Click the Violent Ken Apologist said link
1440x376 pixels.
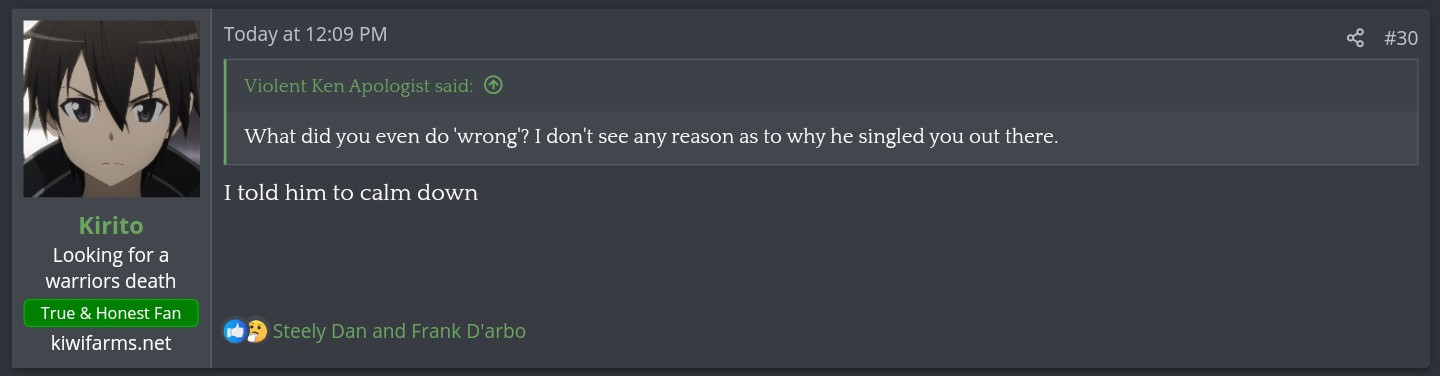point(359,86)
